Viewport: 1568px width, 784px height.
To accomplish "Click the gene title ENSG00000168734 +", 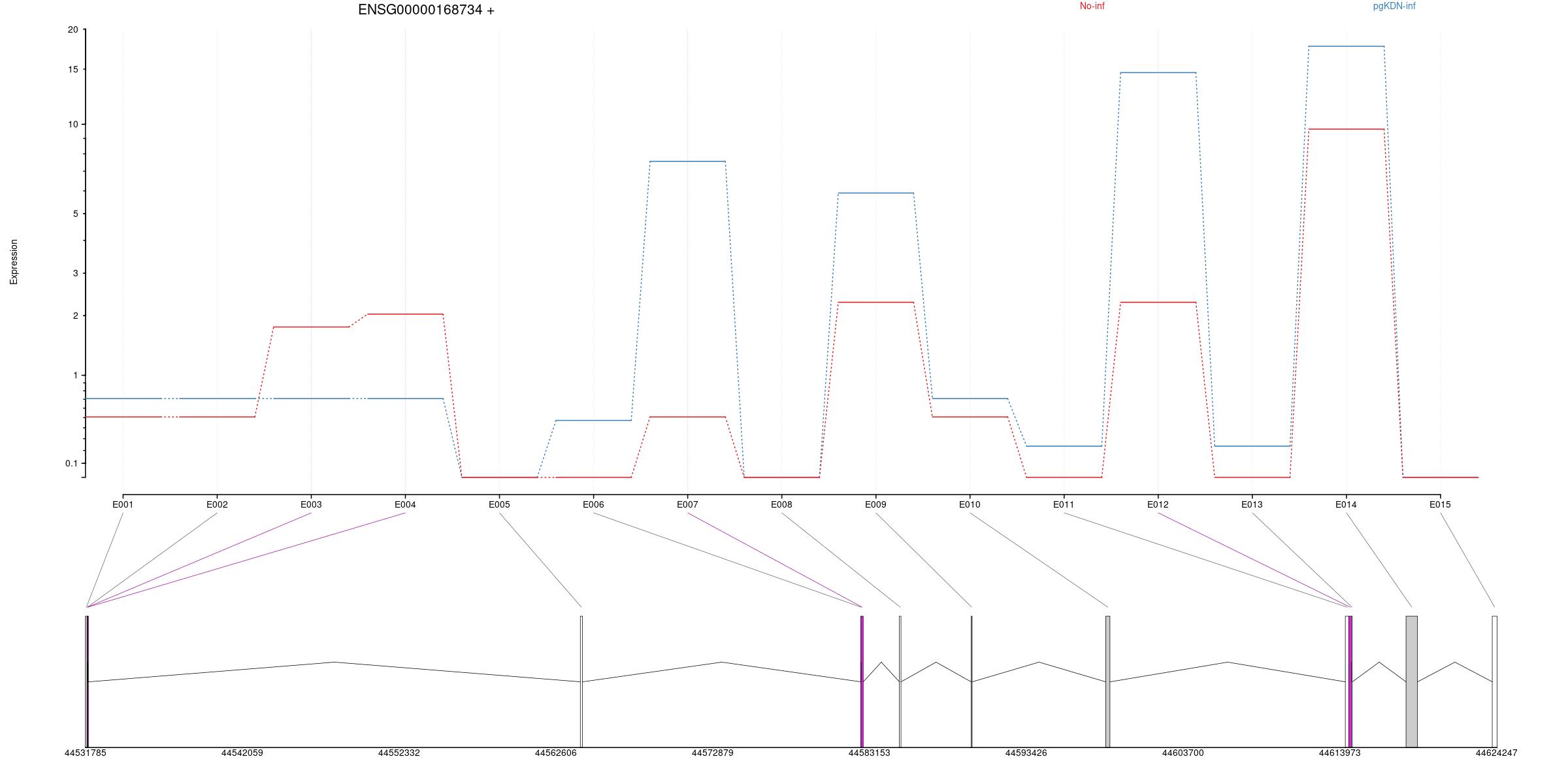I will click(x=426, y=10).
